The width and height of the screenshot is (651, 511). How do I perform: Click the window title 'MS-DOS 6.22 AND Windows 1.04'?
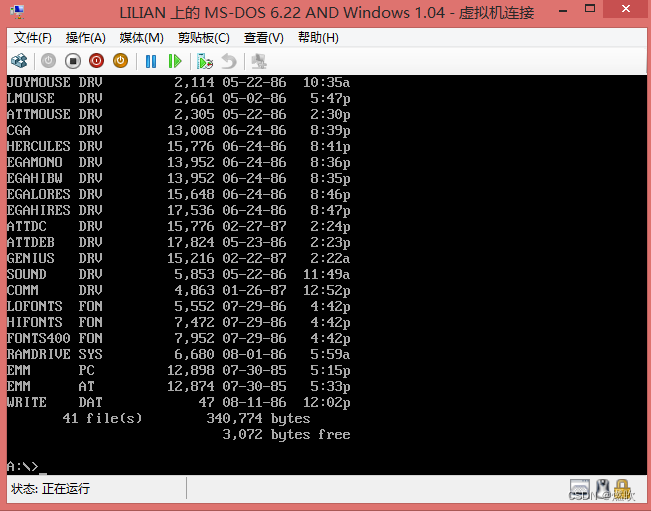coord(325,12)
